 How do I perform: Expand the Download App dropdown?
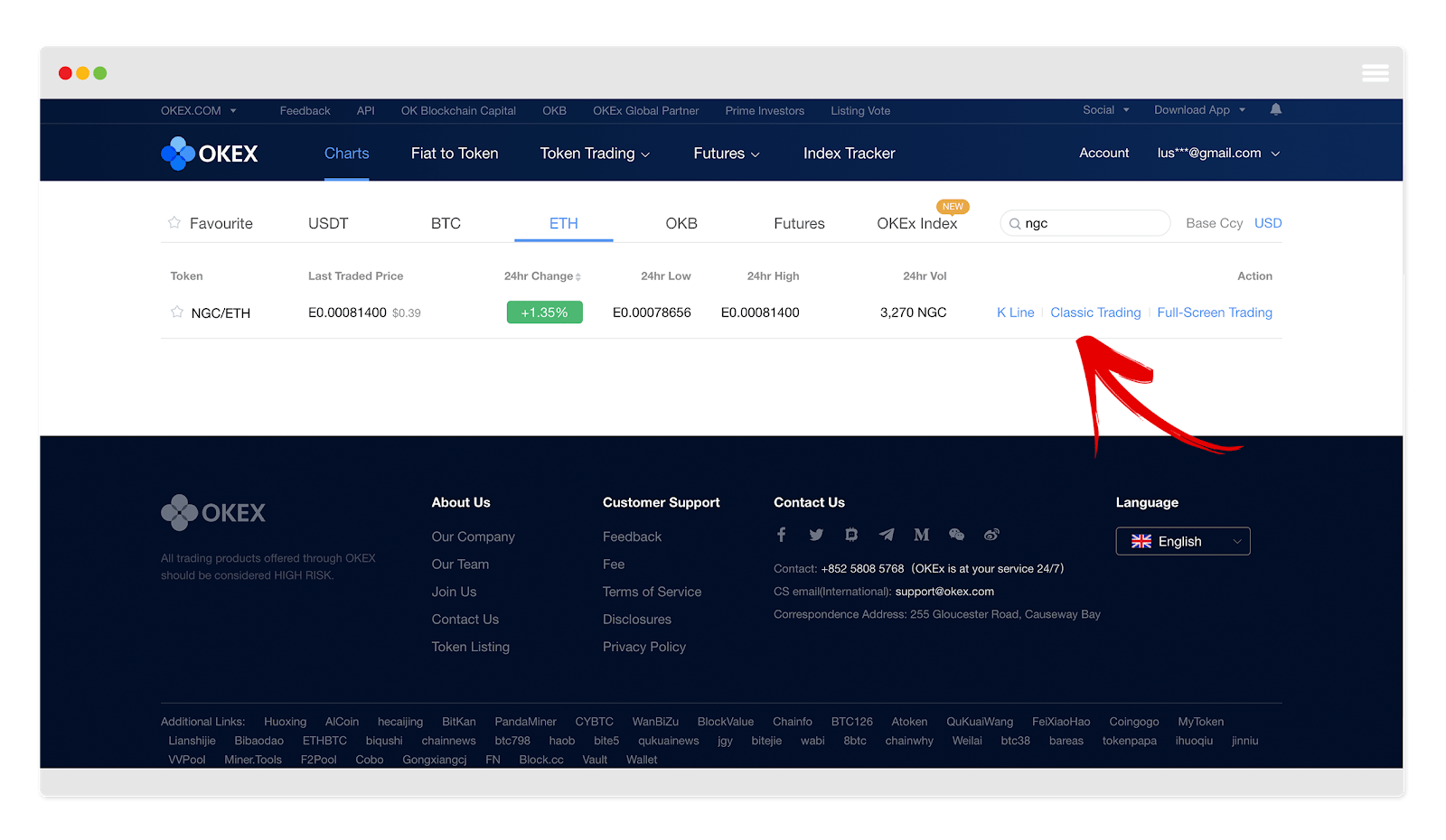click(x=1199, y=110)
